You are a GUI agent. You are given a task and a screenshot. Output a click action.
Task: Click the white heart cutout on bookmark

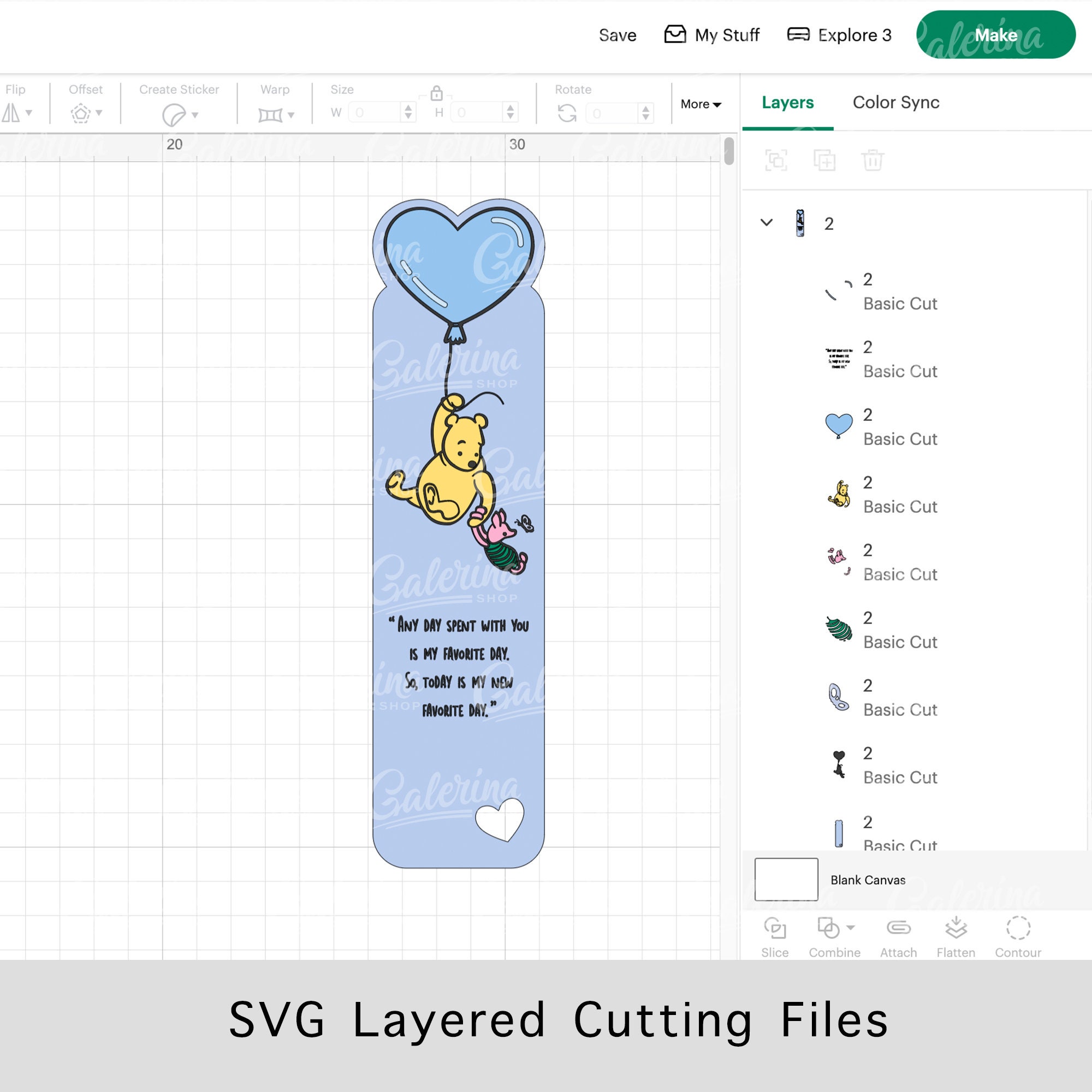tap(500, 820)
